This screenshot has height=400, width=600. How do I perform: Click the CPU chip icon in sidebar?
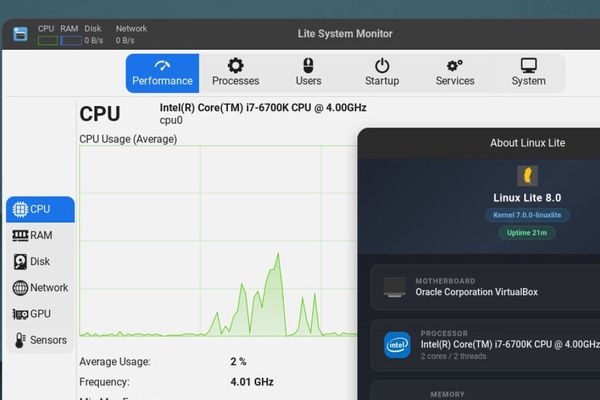click(x=20, y=209)
